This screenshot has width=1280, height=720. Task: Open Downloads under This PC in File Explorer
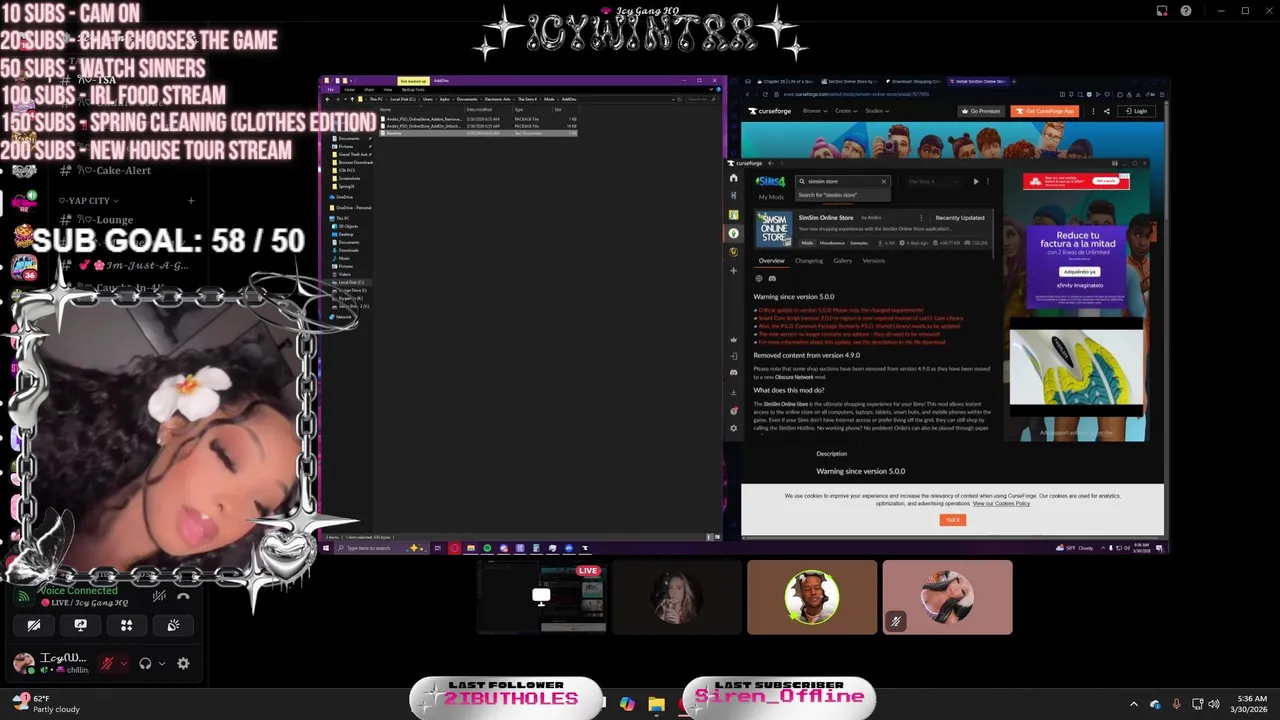tap(347, 250)
